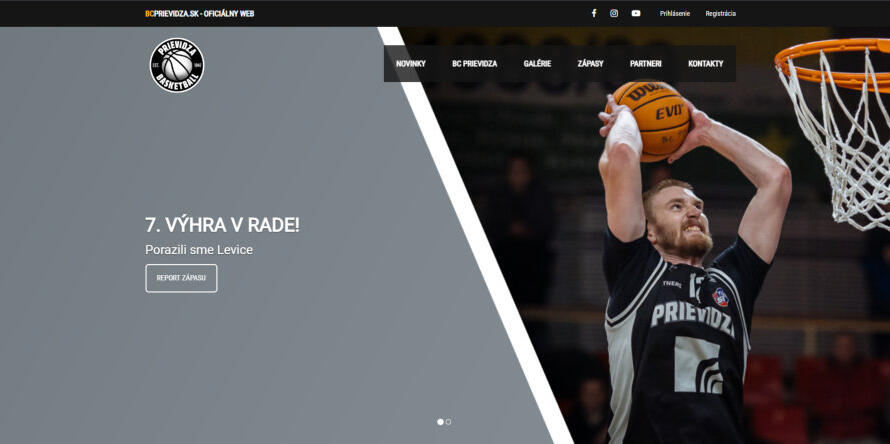
Task: Go to Zápasy in navigation
Action: pos(590,64)
